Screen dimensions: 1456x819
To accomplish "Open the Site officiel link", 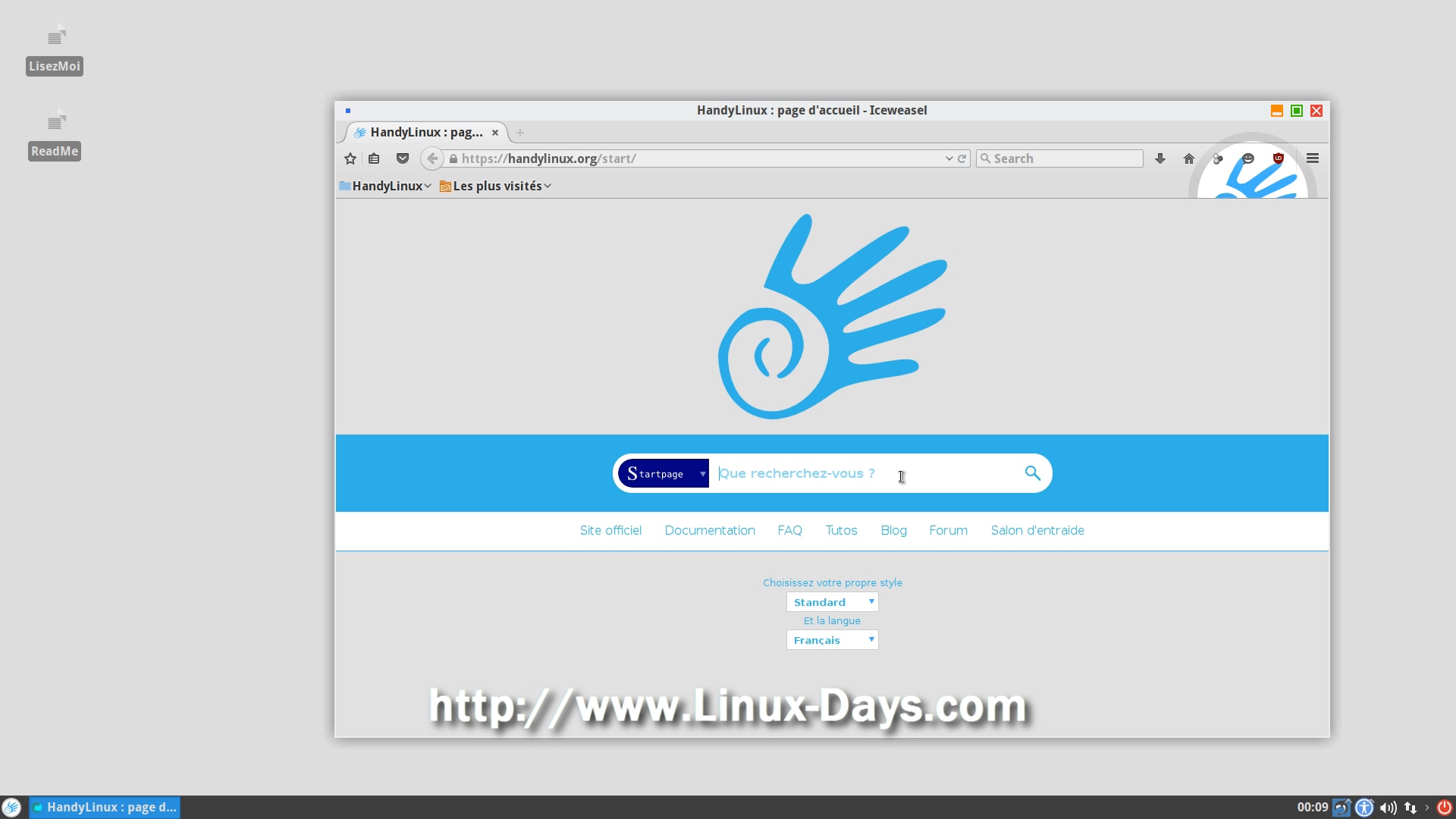I will (x=610, y=530).
